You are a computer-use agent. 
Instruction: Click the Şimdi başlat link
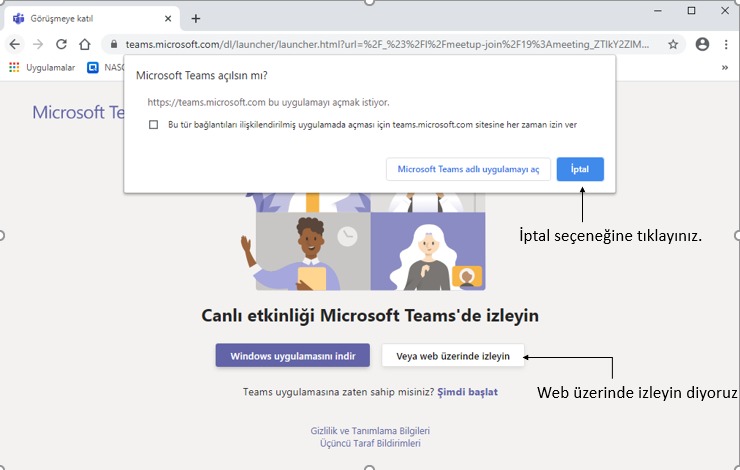point(467,392)
